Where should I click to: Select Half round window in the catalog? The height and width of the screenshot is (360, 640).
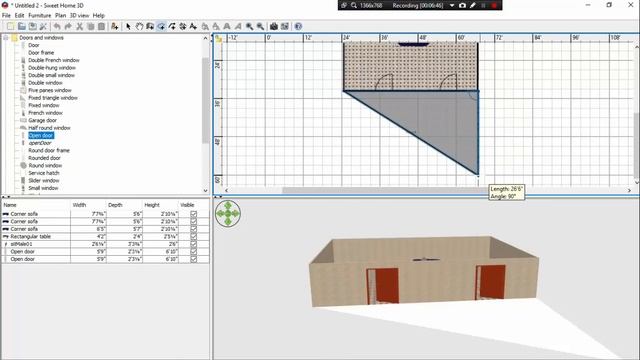tap(49, 128)
